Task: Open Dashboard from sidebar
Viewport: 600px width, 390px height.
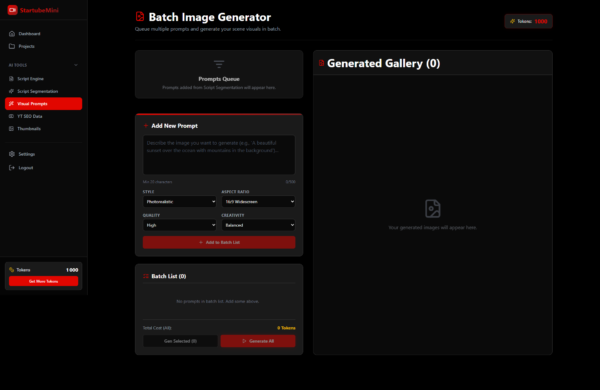Action: (x=44, y=34)
